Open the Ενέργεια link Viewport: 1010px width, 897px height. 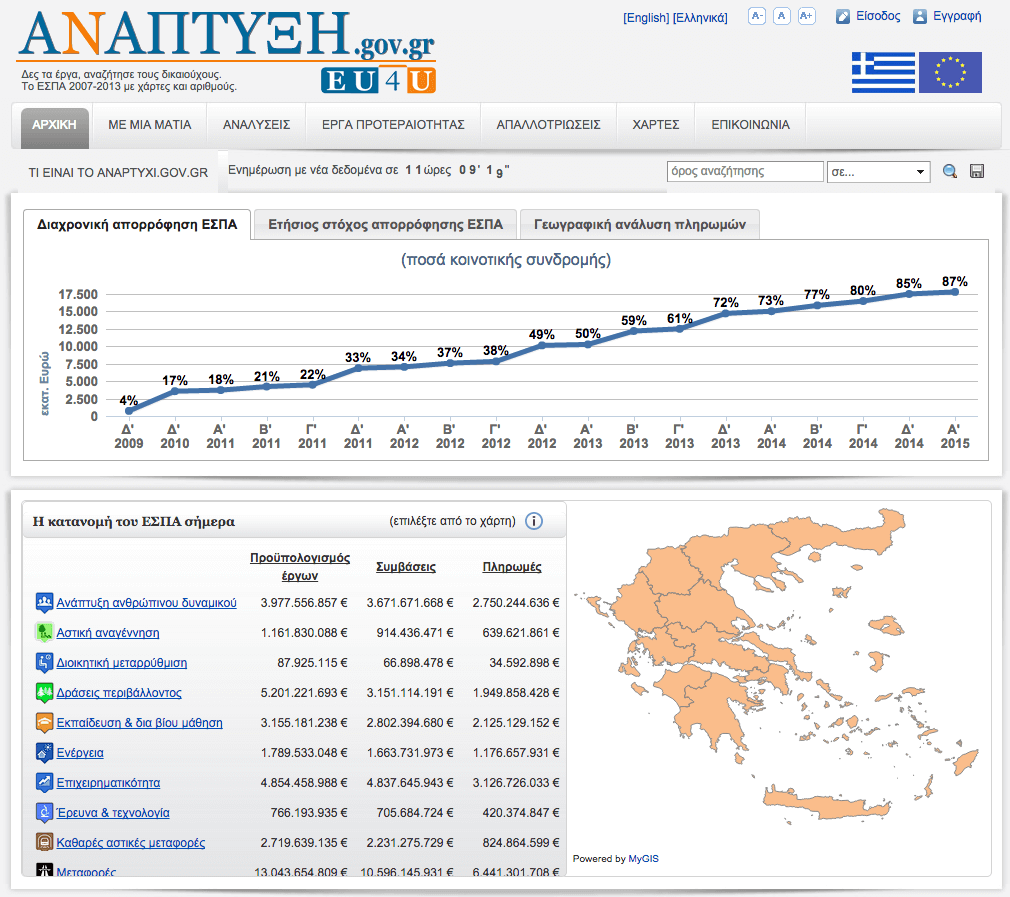[x=80, y=753]
